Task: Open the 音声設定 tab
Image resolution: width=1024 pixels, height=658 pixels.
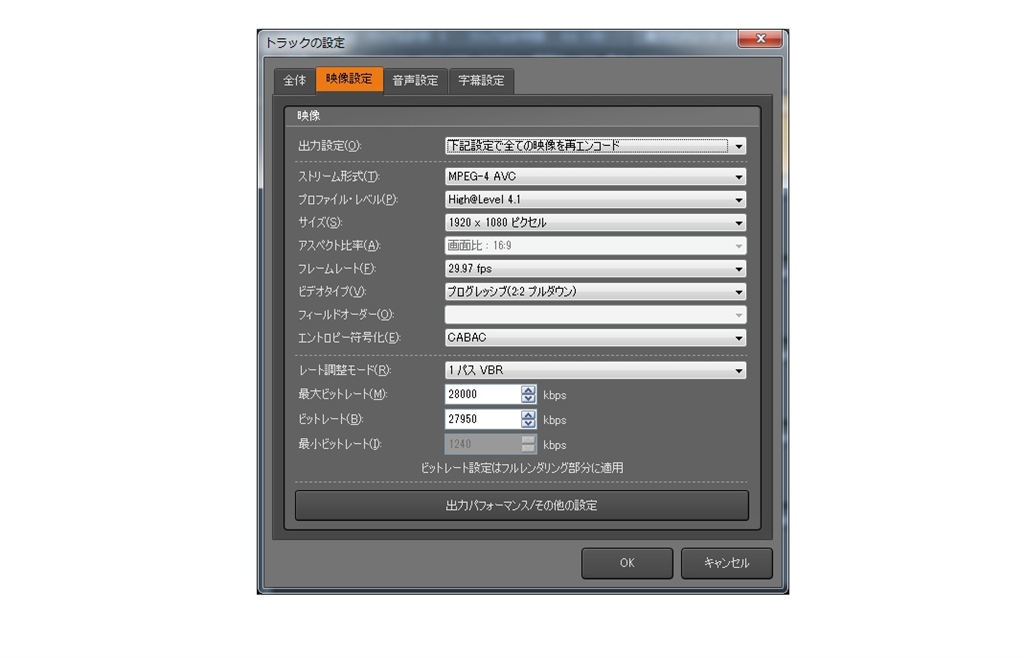Action: (x=415, y=81)
